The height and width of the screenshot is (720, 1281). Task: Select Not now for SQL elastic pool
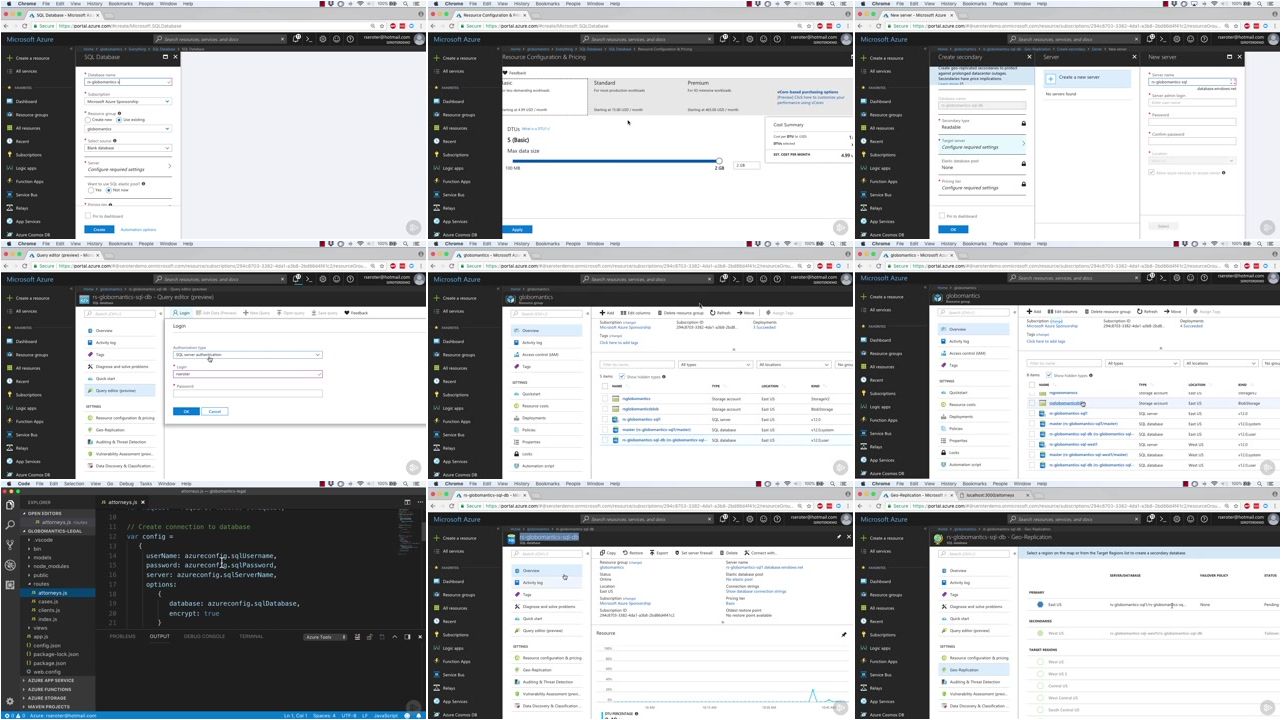(109, 190)
